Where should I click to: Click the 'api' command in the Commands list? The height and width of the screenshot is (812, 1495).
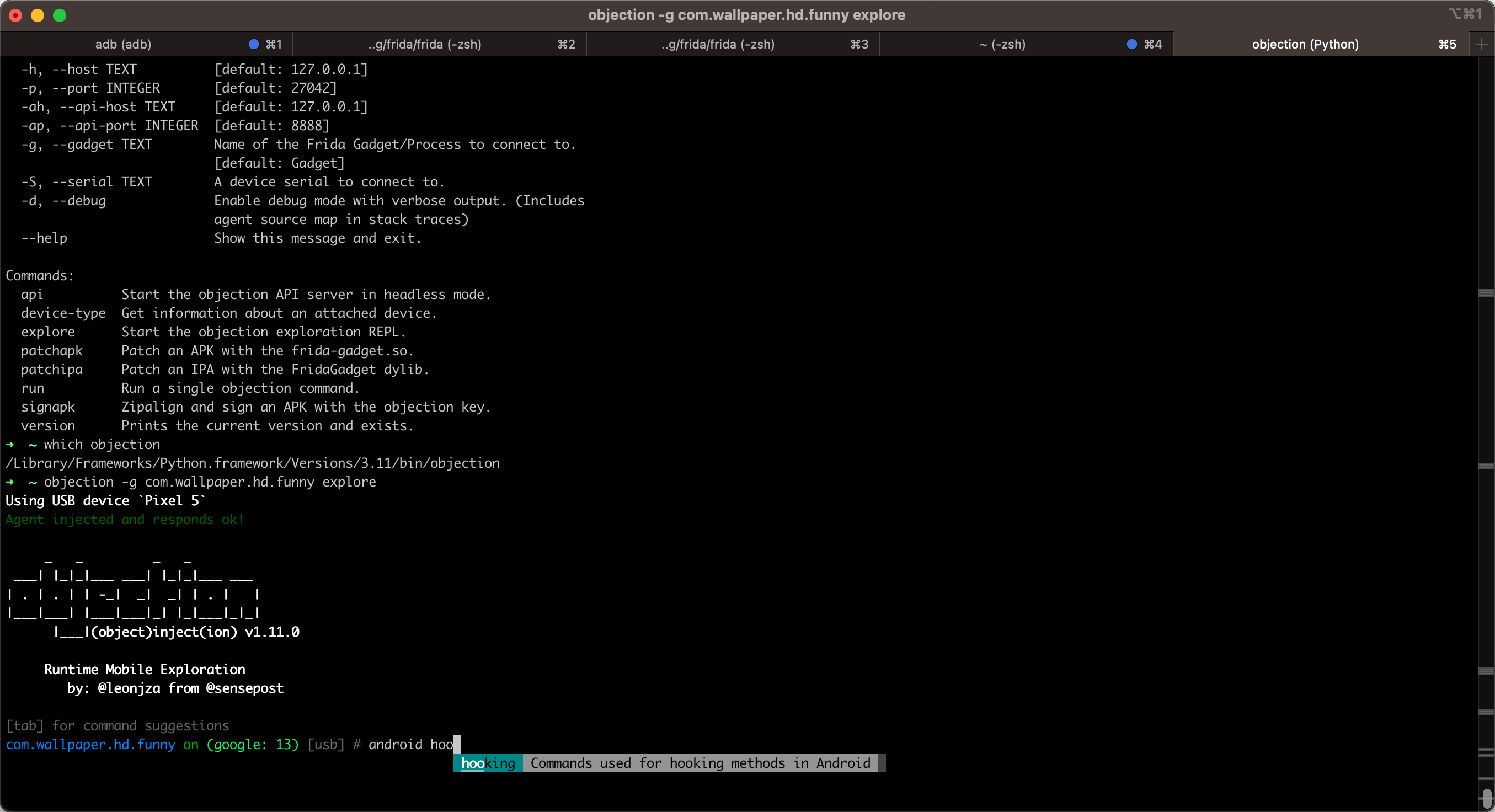32,294
